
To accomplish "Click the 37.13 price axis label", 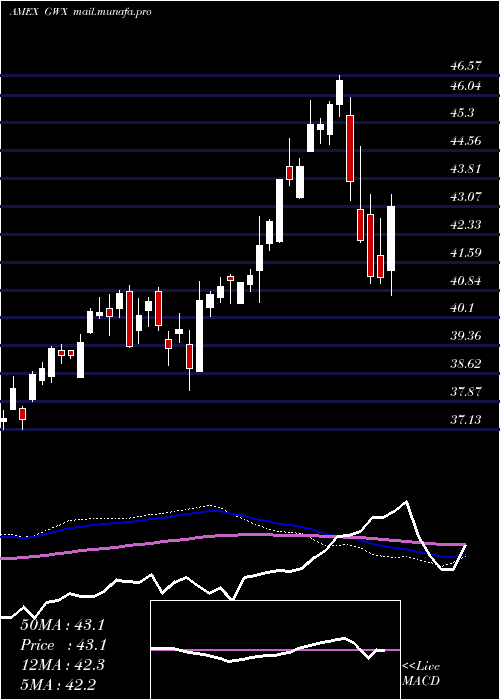I will (x=466, y=420).
